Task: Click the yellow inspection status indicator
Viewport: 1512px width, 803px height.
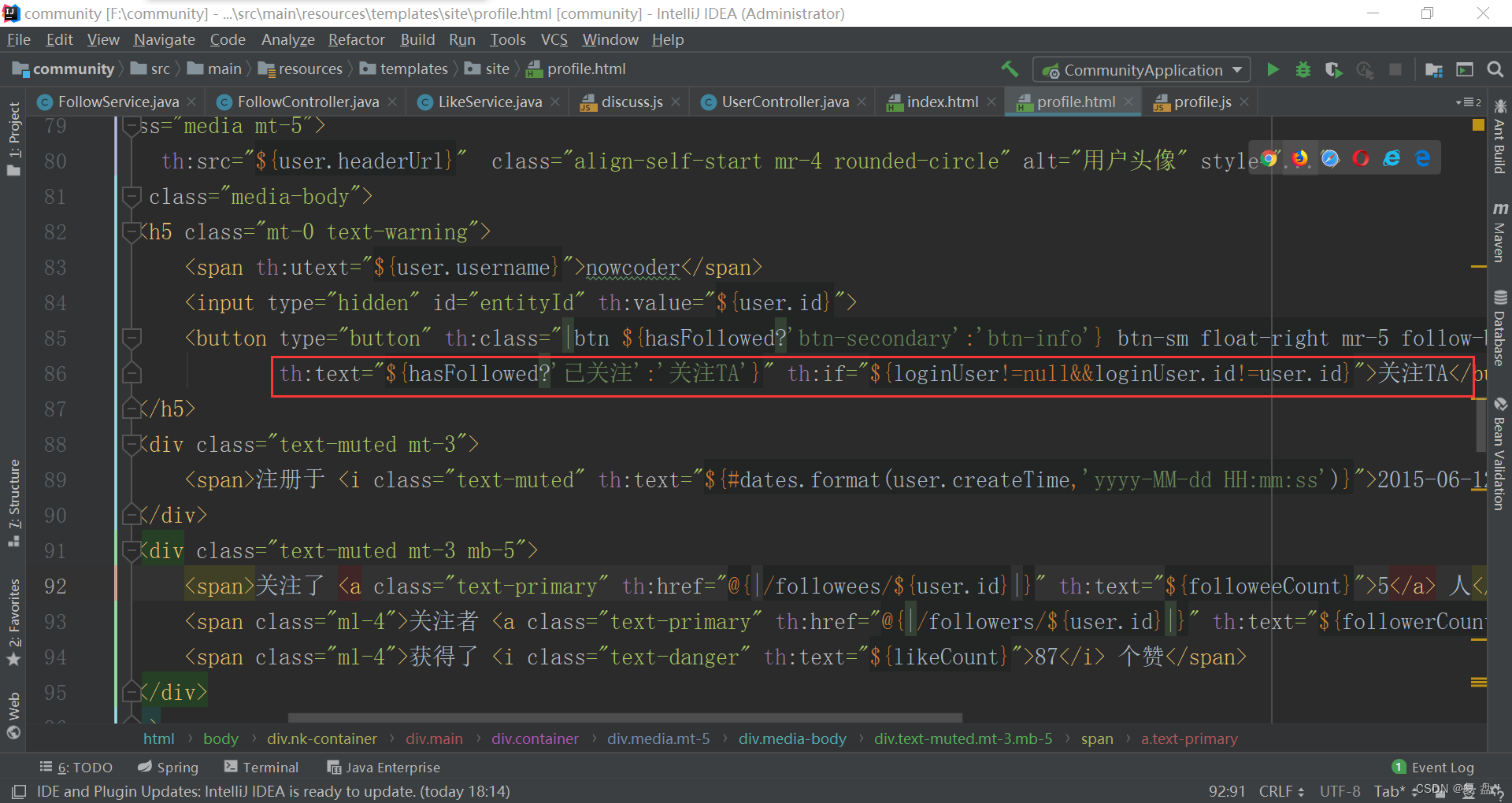Action: (x=1478, y=125)
